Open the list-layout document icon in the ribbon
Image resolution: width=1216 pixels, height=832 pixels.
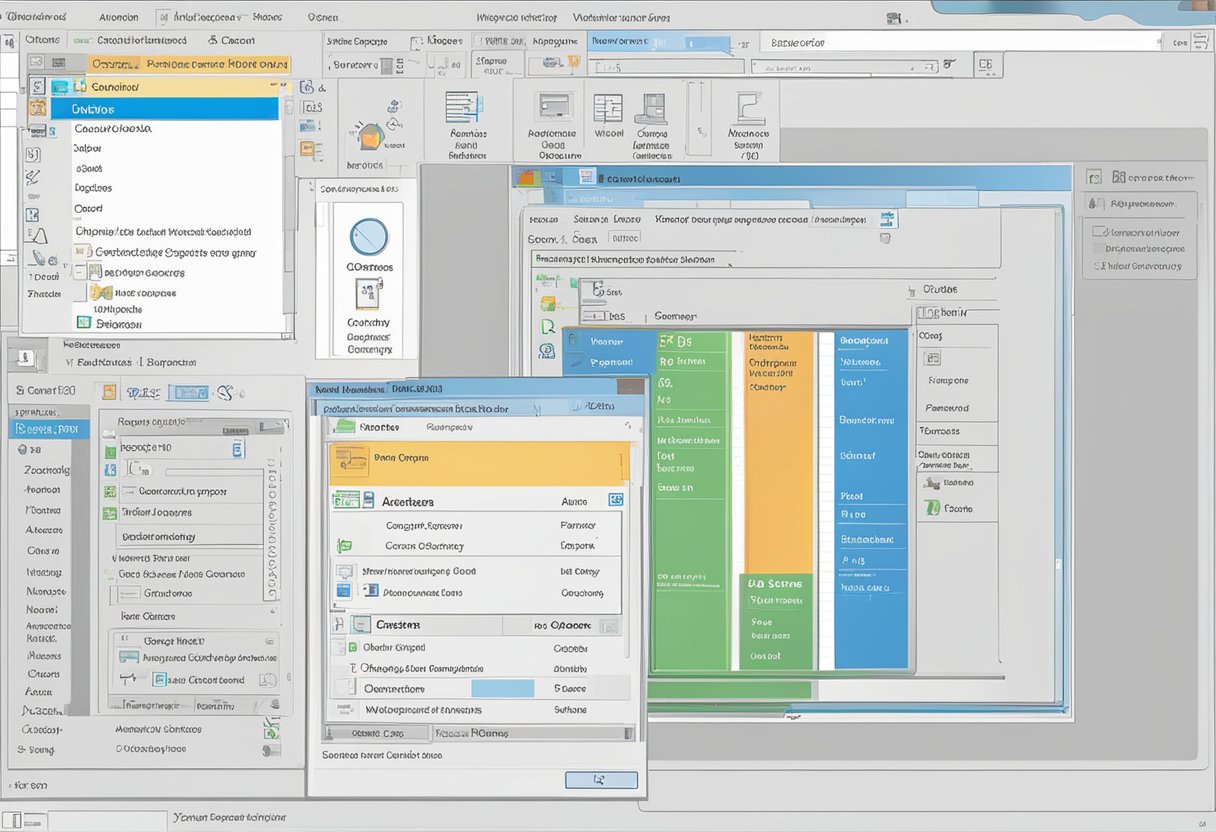click(462, 108)
